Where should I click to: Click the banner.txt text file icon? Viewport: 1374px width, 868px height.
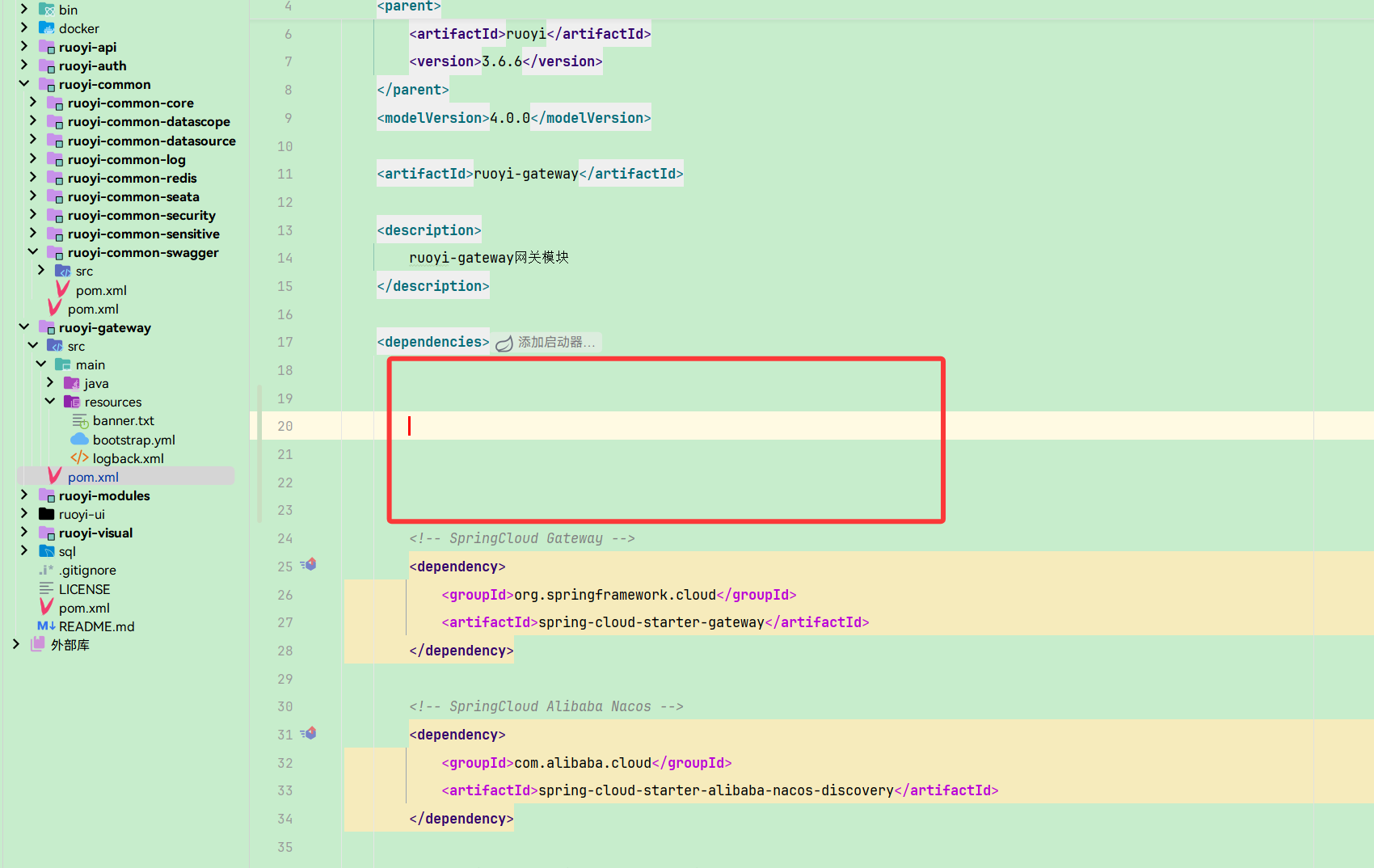pyautogui.click(x=80, y=420)
